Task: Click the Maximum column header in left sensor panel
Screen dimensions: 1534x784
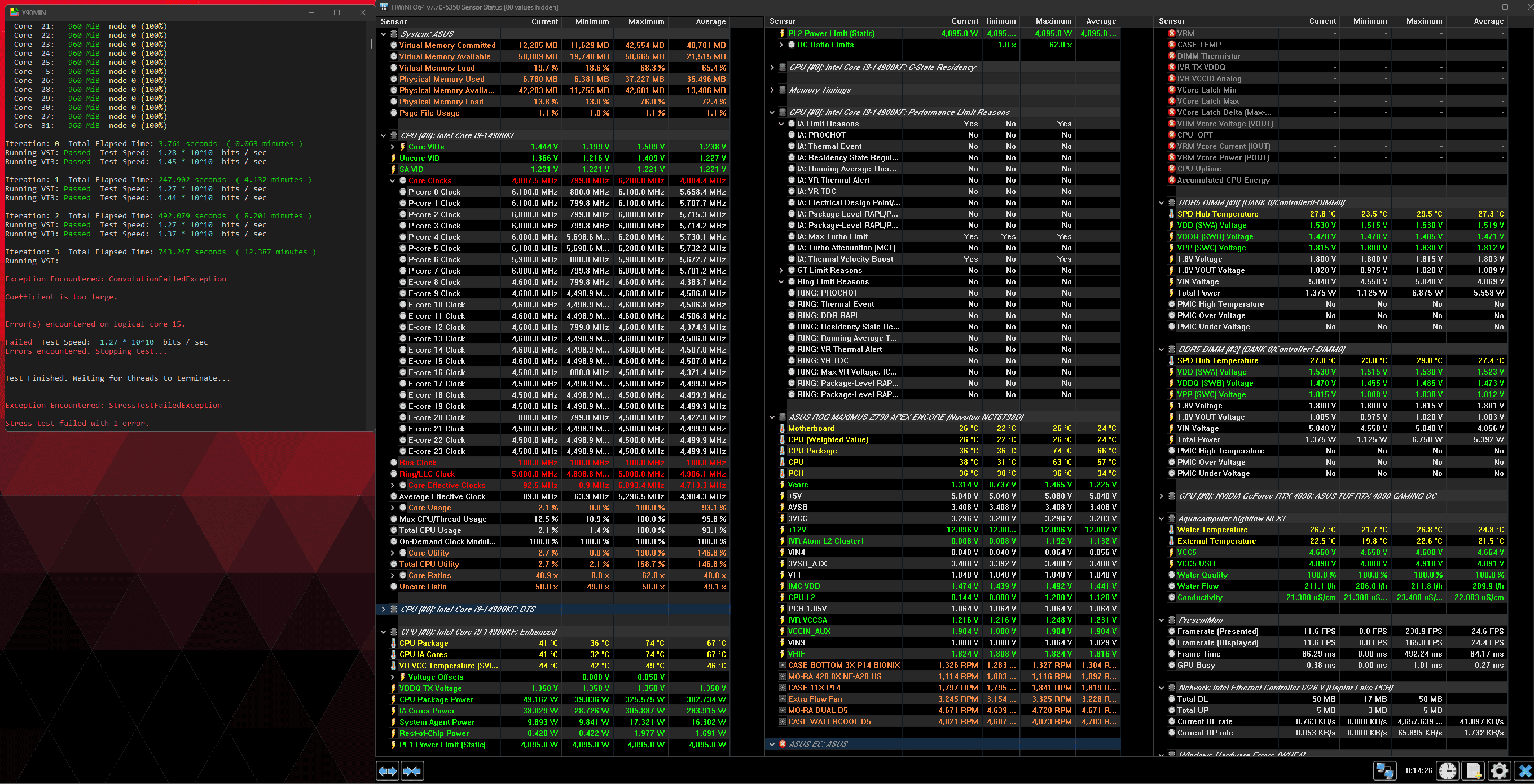Action: coord(640,21)
